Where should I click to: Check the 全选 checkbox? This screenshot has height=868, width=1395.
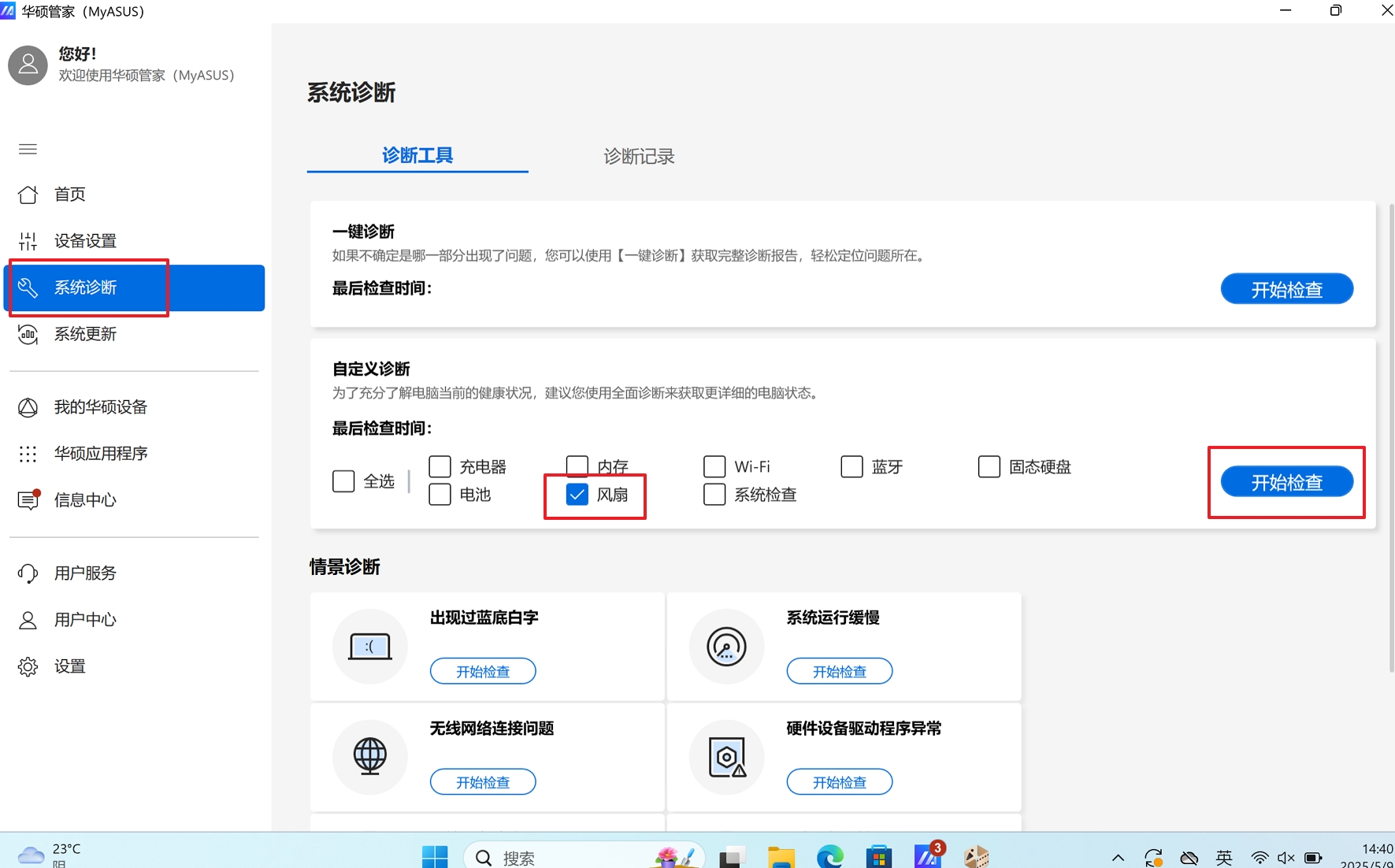tap(343, 480)
